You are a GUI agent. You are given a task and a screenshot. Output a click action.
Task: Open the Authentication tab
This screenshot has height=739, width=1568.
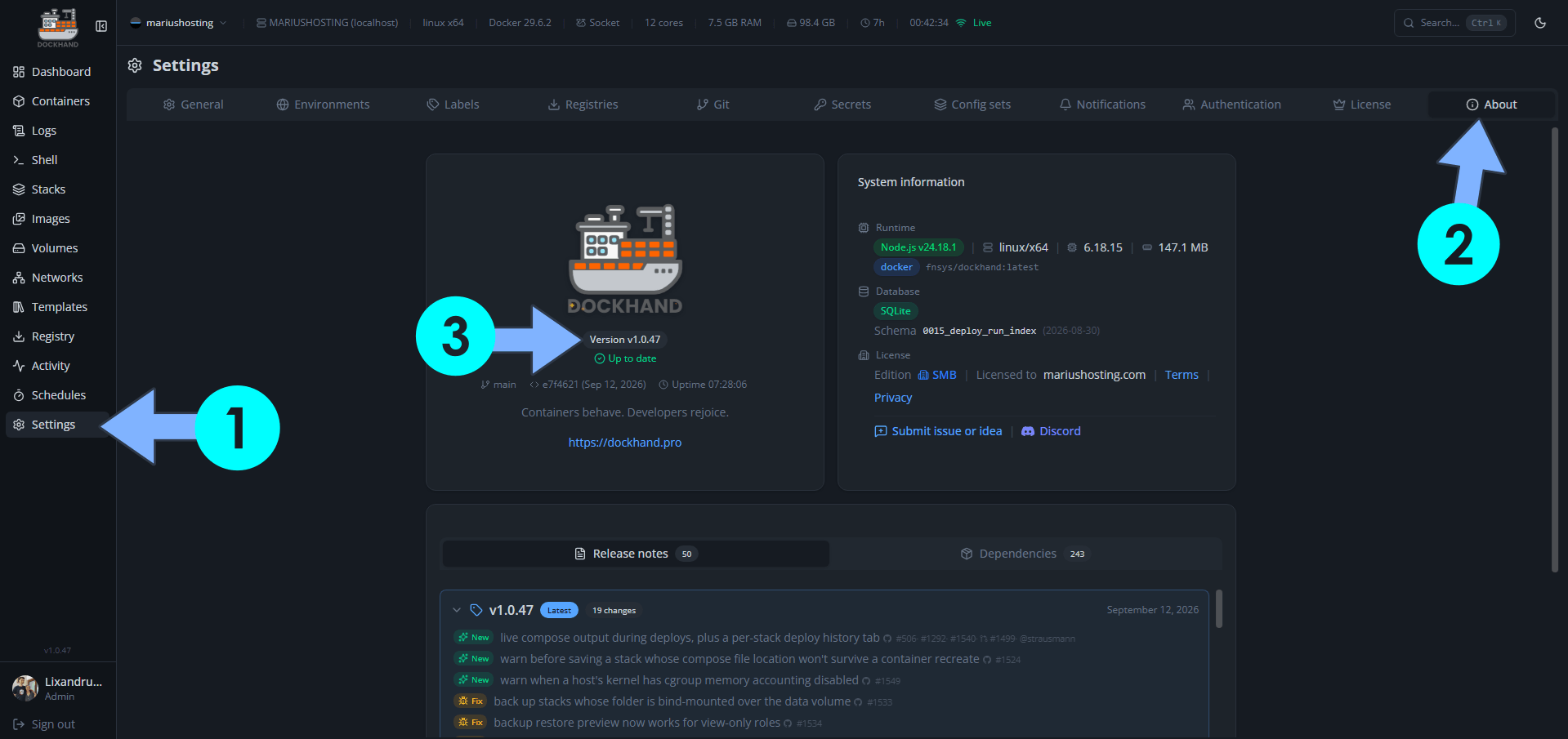[1232, 105]
